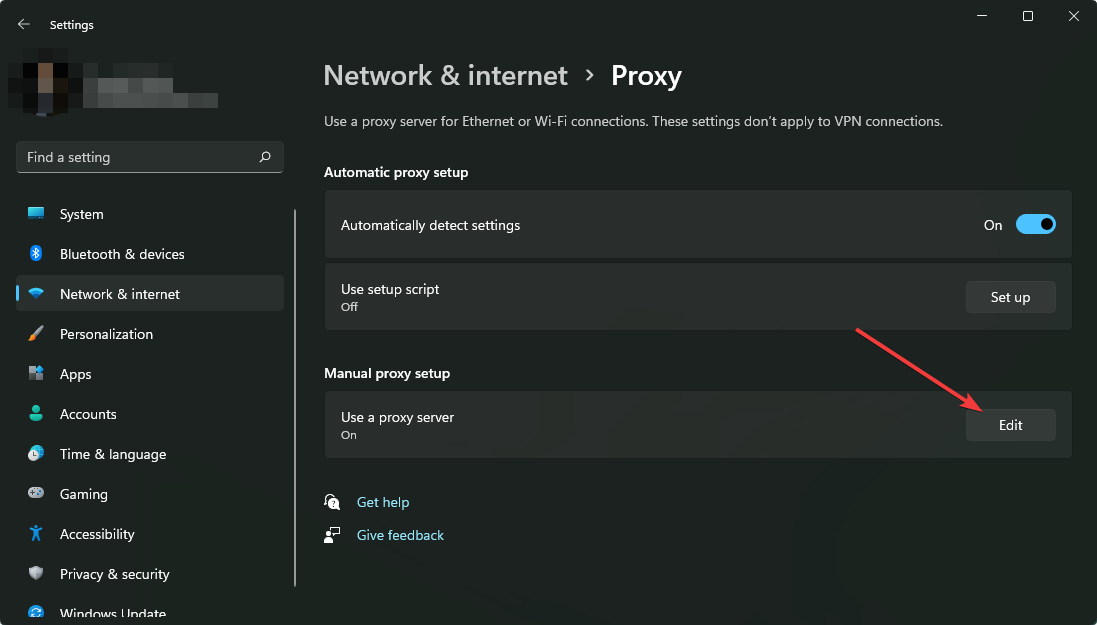Open the Get help link

(383, 501)
